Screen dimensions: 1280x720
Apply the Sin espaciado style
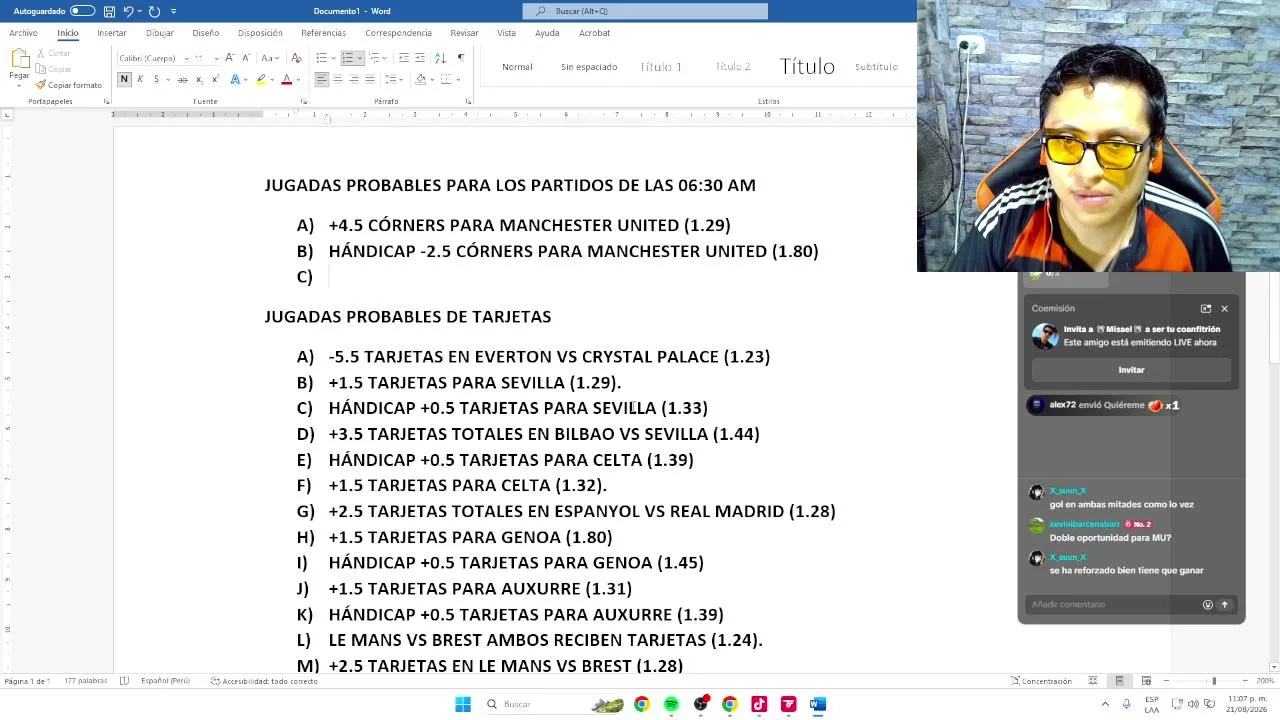(589, 67)
